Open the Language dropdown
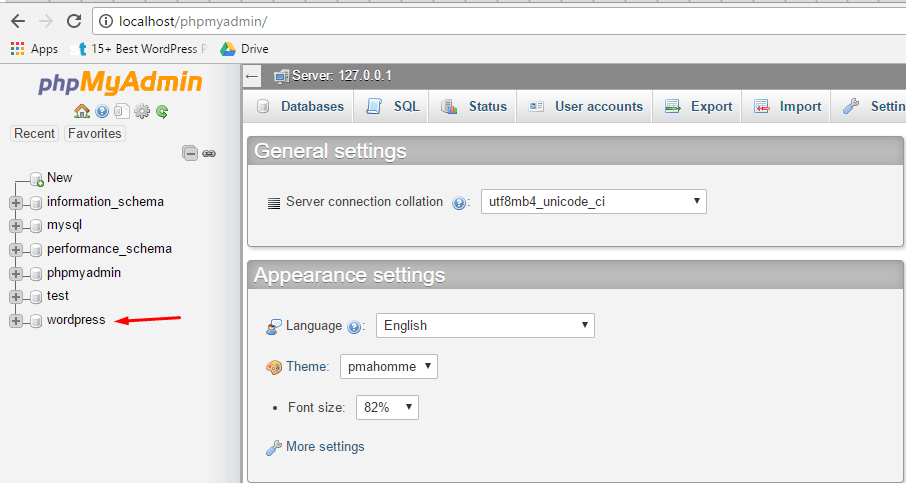Image resolution: width=906 pixels, height=483 pixels. 485,326
